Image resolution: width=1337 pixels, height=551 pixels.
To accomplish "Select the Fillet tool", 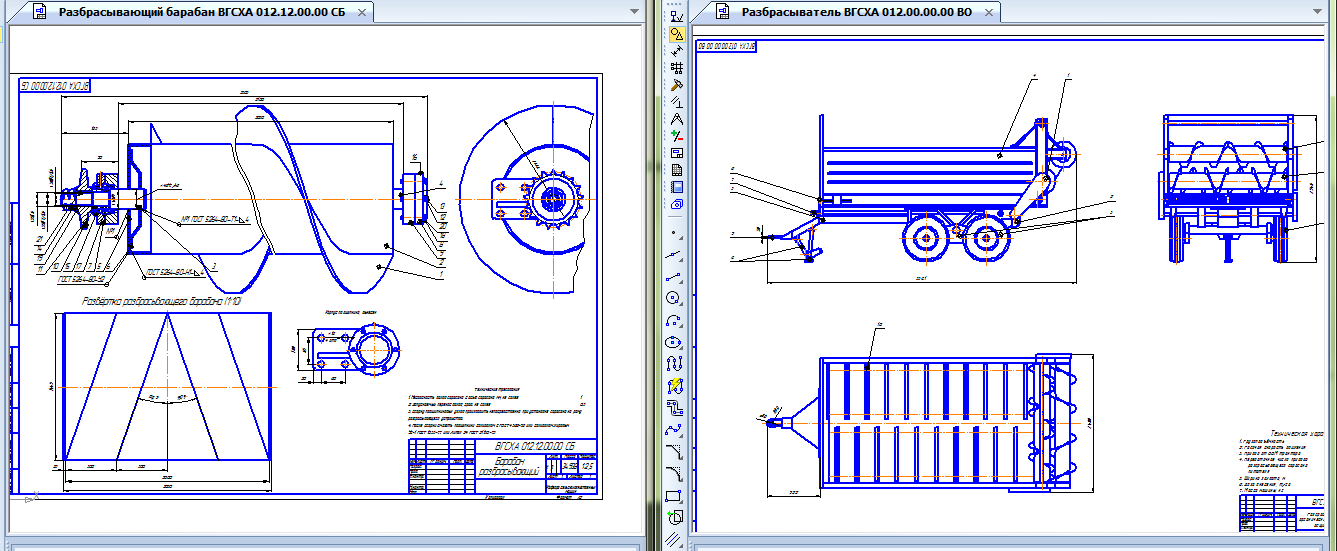I will coord(675,474).
